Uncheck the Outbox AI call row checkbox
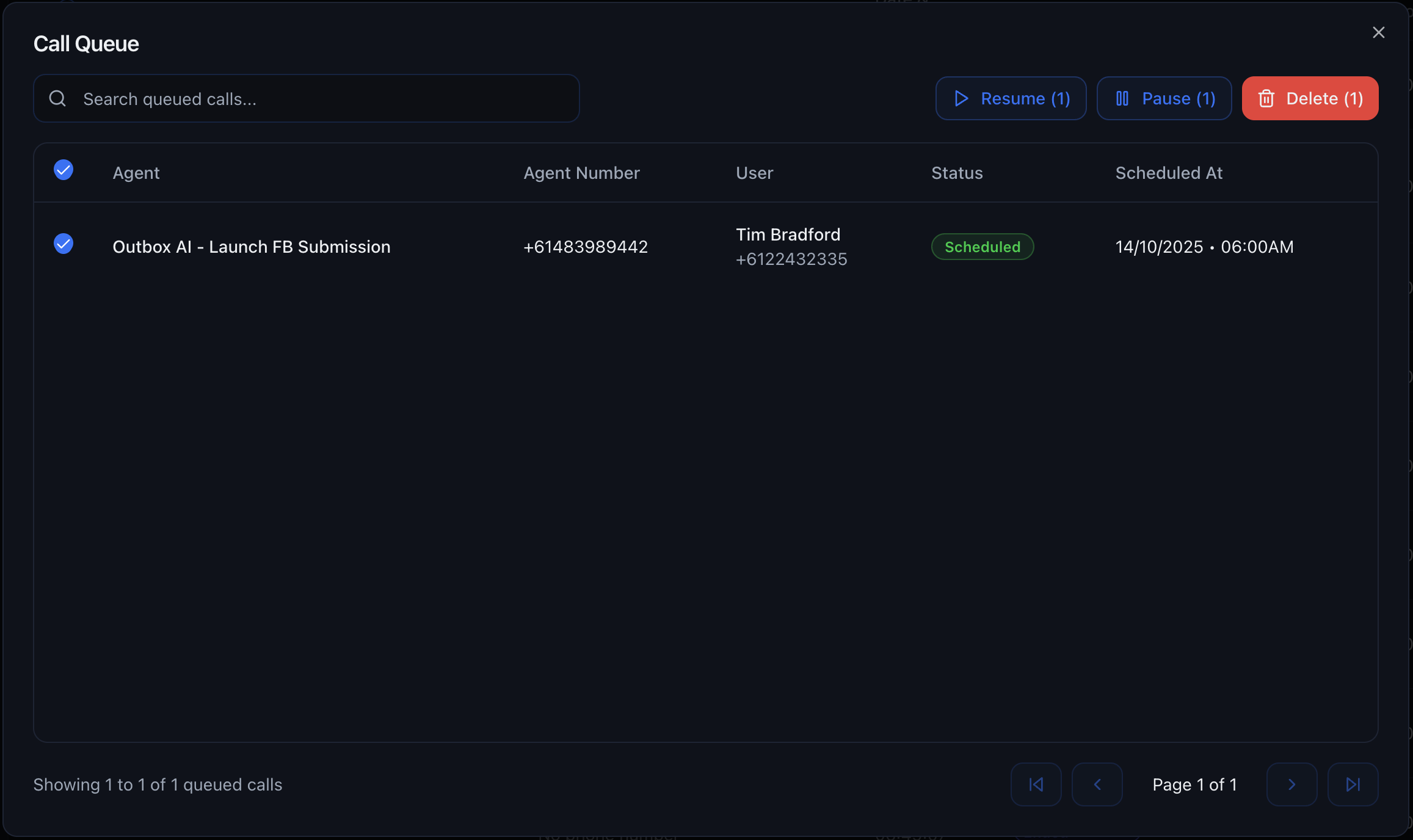1413x840 pixels. pos(63,244)
